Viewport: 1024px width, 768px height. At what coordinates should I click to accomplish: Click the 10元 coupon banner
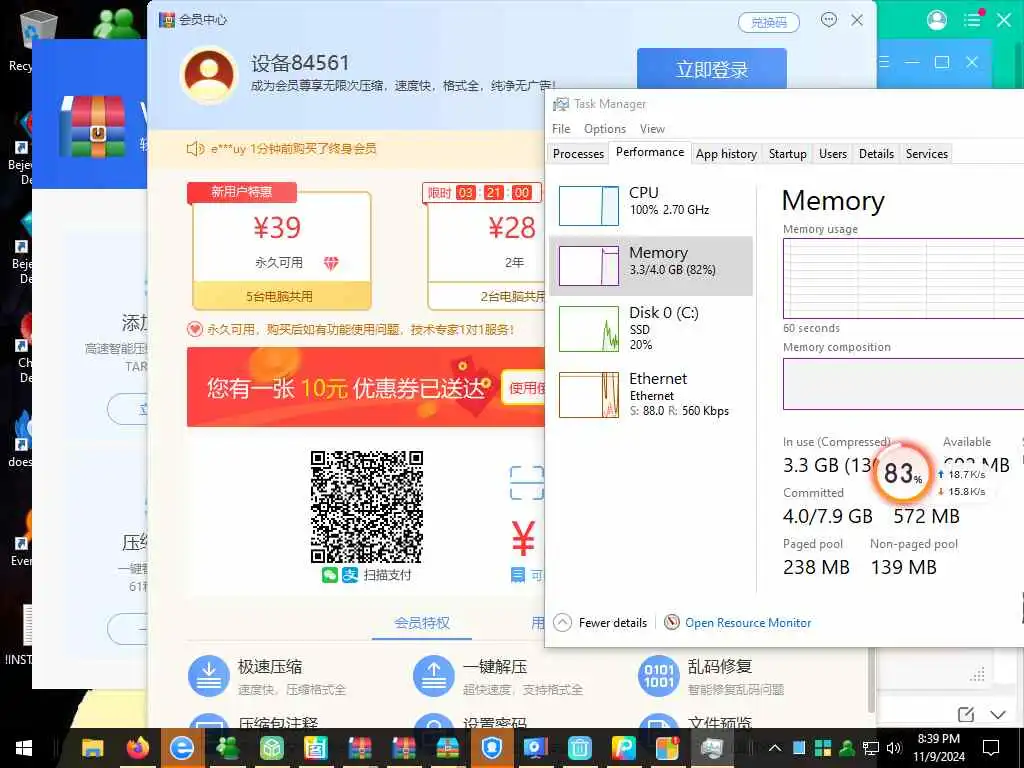point(366,387)
